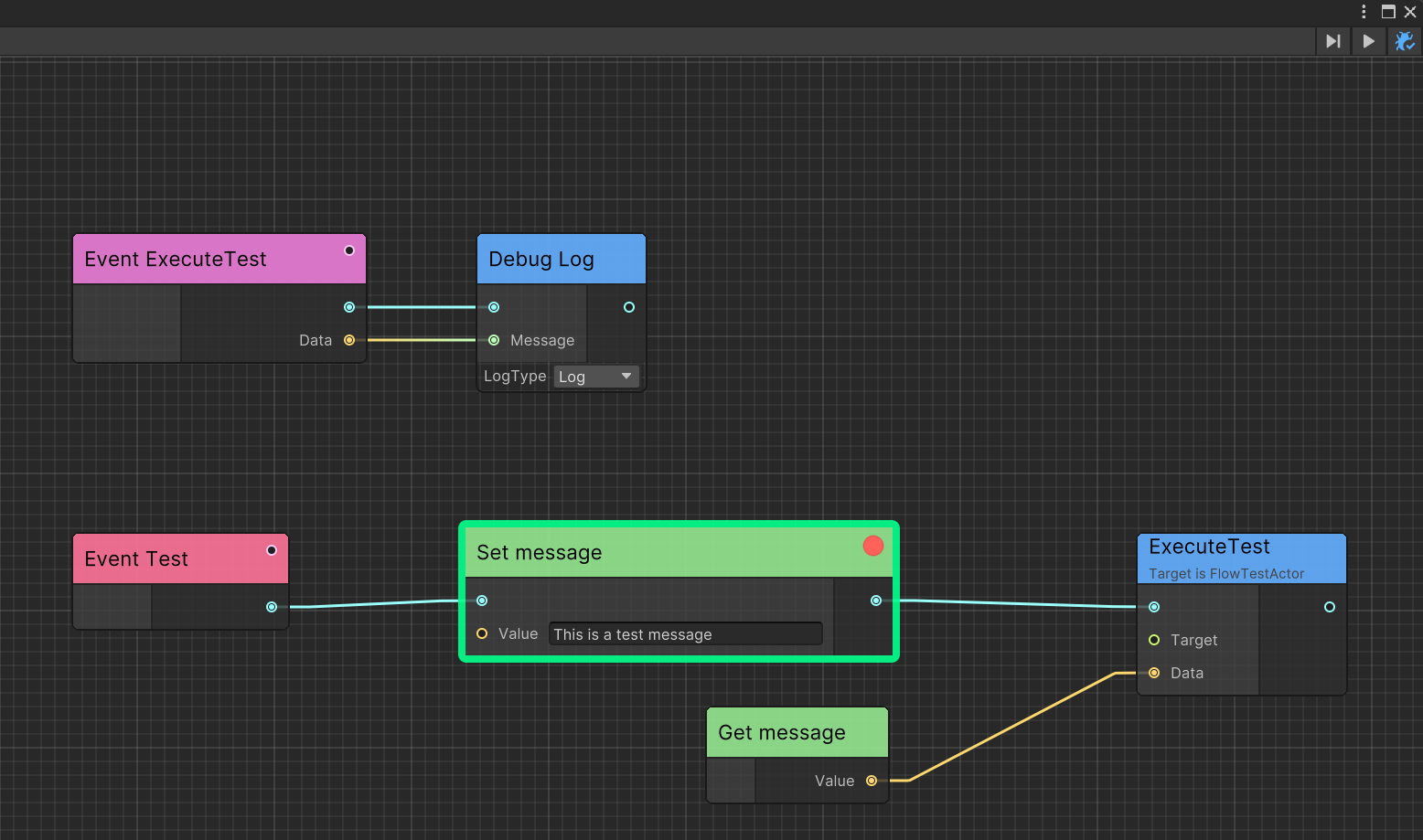The image size is (1423, 840).
Task: Toggle the red breakpoint on Set message
Action: tap(873, 546)
